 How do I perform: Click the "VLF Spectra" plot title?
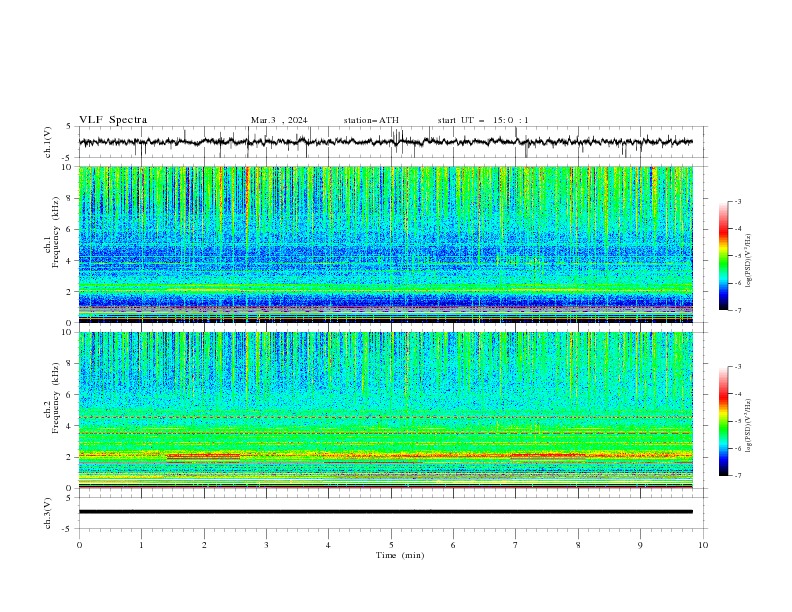(x=113, y=120)
